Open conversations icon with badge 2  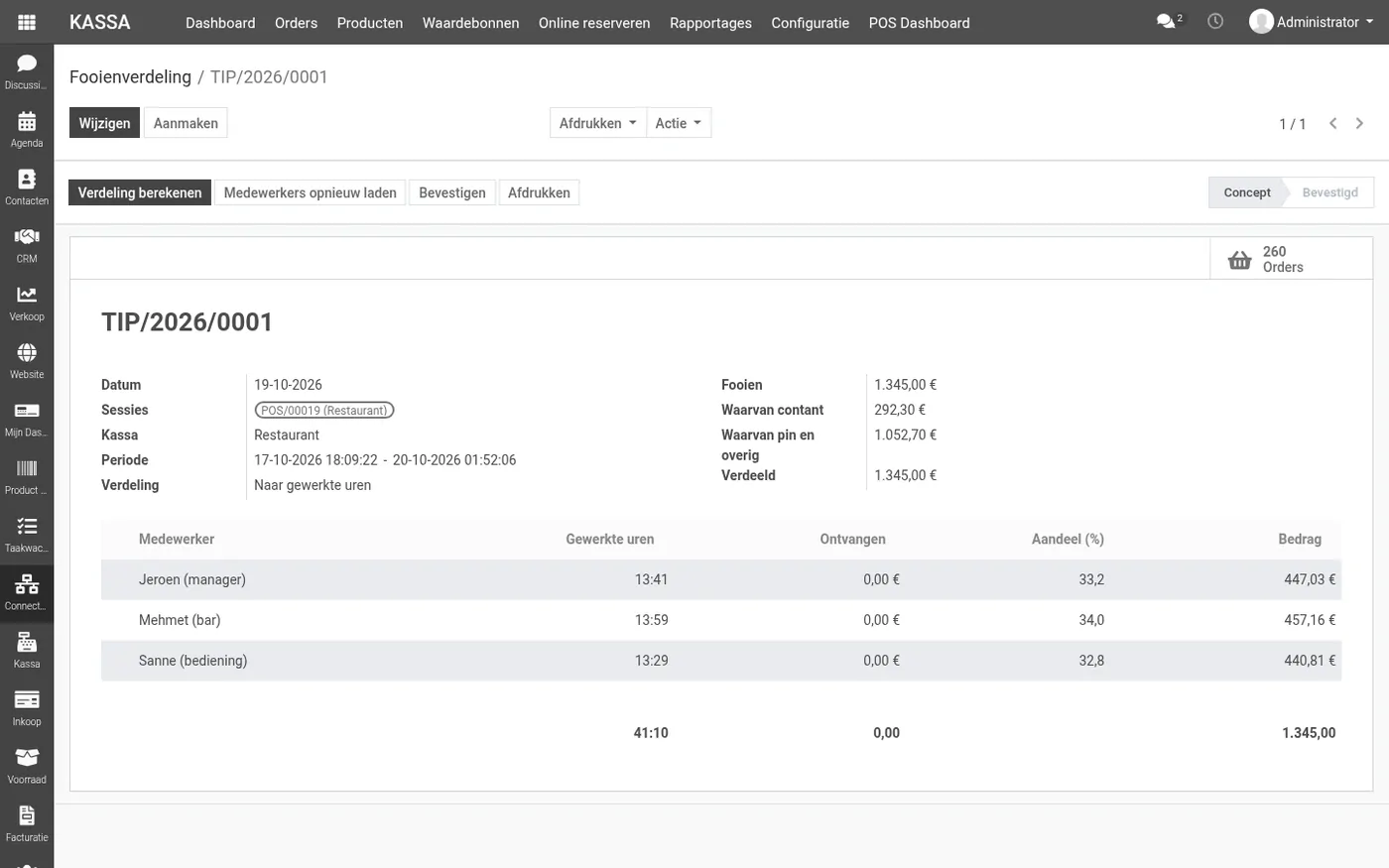pos(1169,21)
